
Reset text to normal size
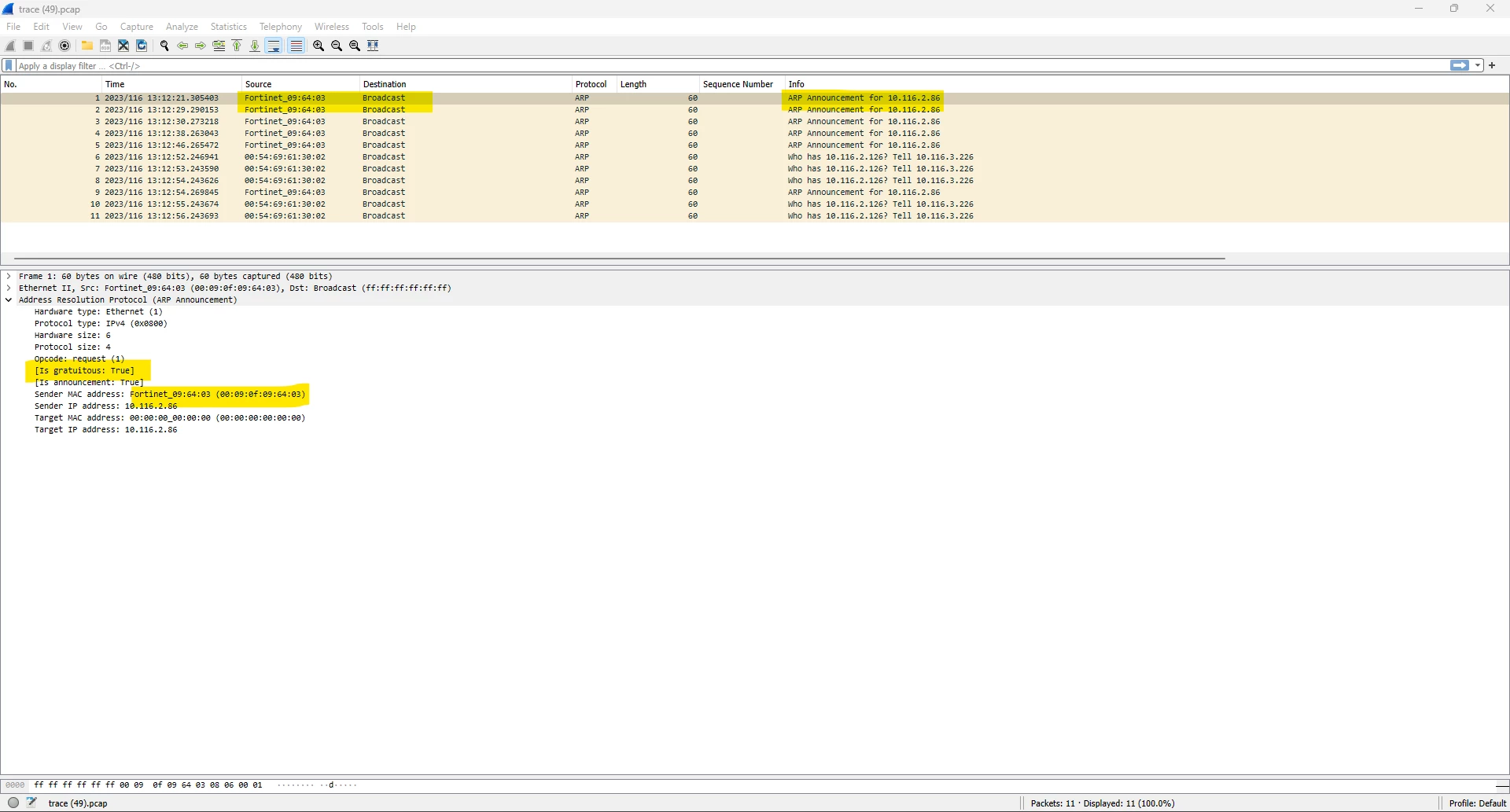(355, 46)
